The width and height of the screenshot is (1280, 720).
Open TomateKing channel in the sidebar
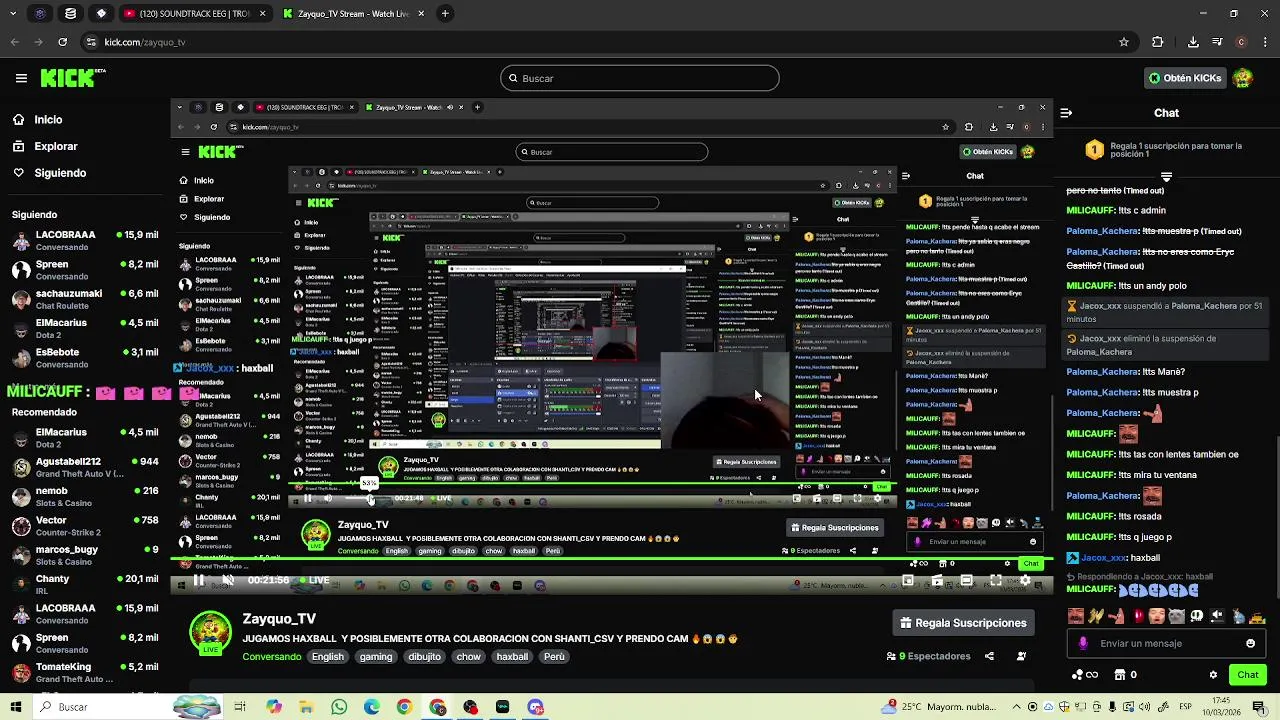pyautogui.click(x=84, y=672)
